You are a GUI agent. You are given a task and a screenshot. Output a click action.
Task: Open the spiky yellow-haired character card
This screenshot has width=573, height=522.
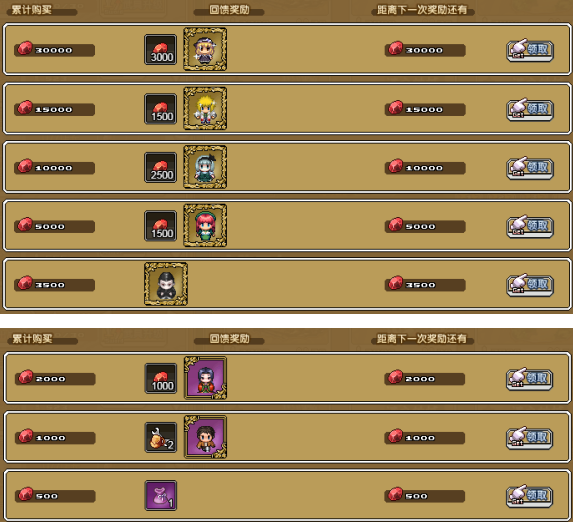(x=205, y=108)
